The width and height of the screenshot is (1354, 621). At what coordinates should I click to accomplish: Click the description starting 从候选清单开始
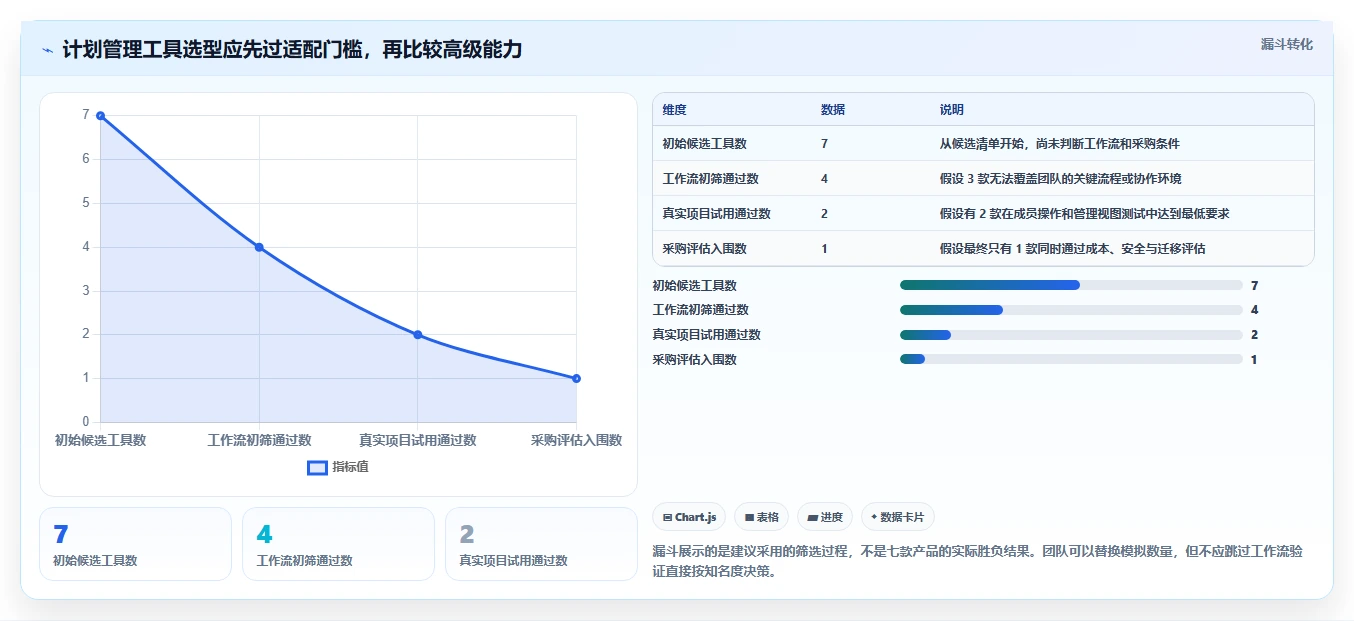[1059, 144]
